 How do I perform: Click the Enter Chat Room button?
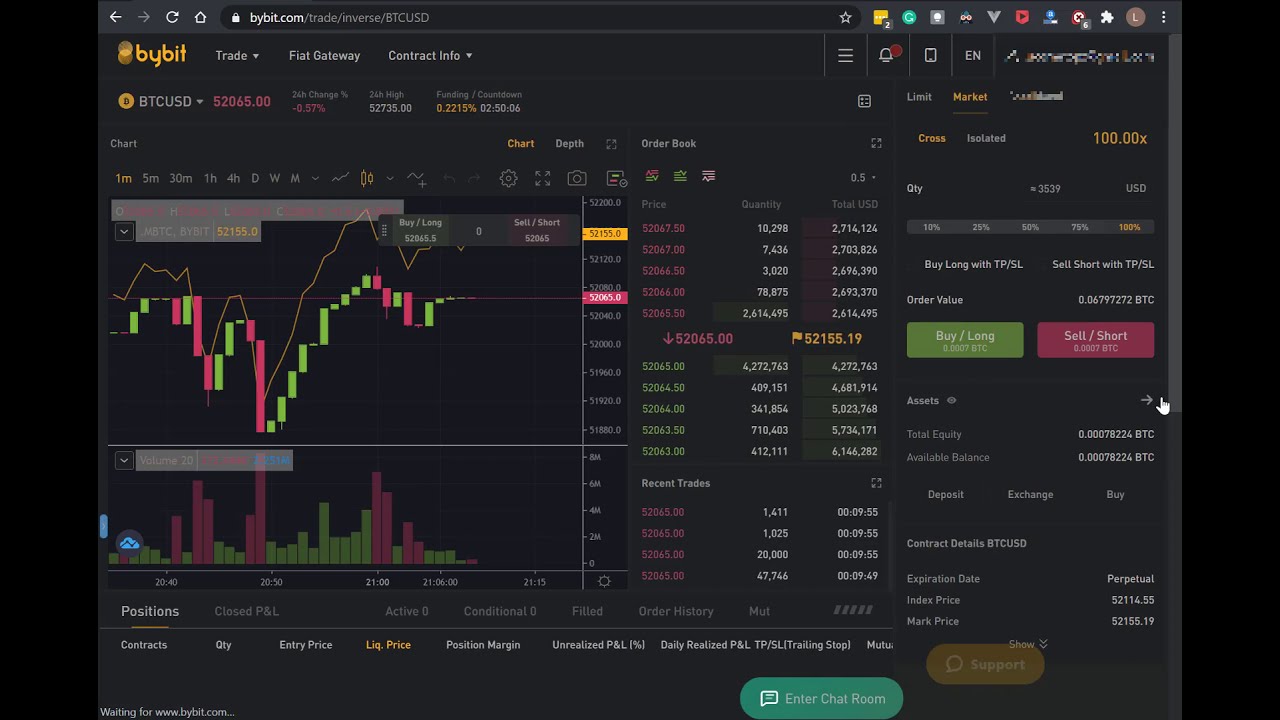[821, 699]
